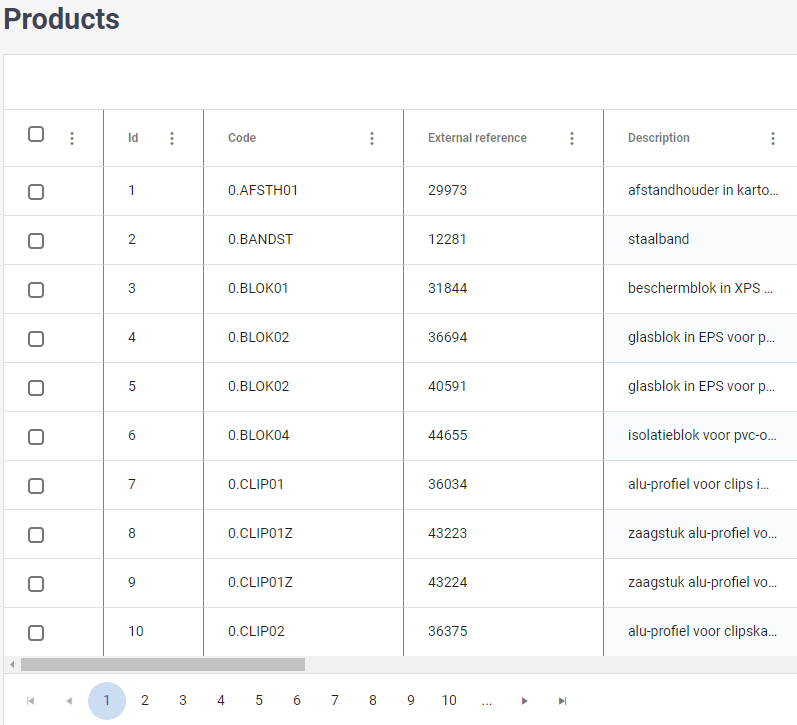
Task: Toggle the select-all rows checkbox in header
Action: tap(36, 134)
